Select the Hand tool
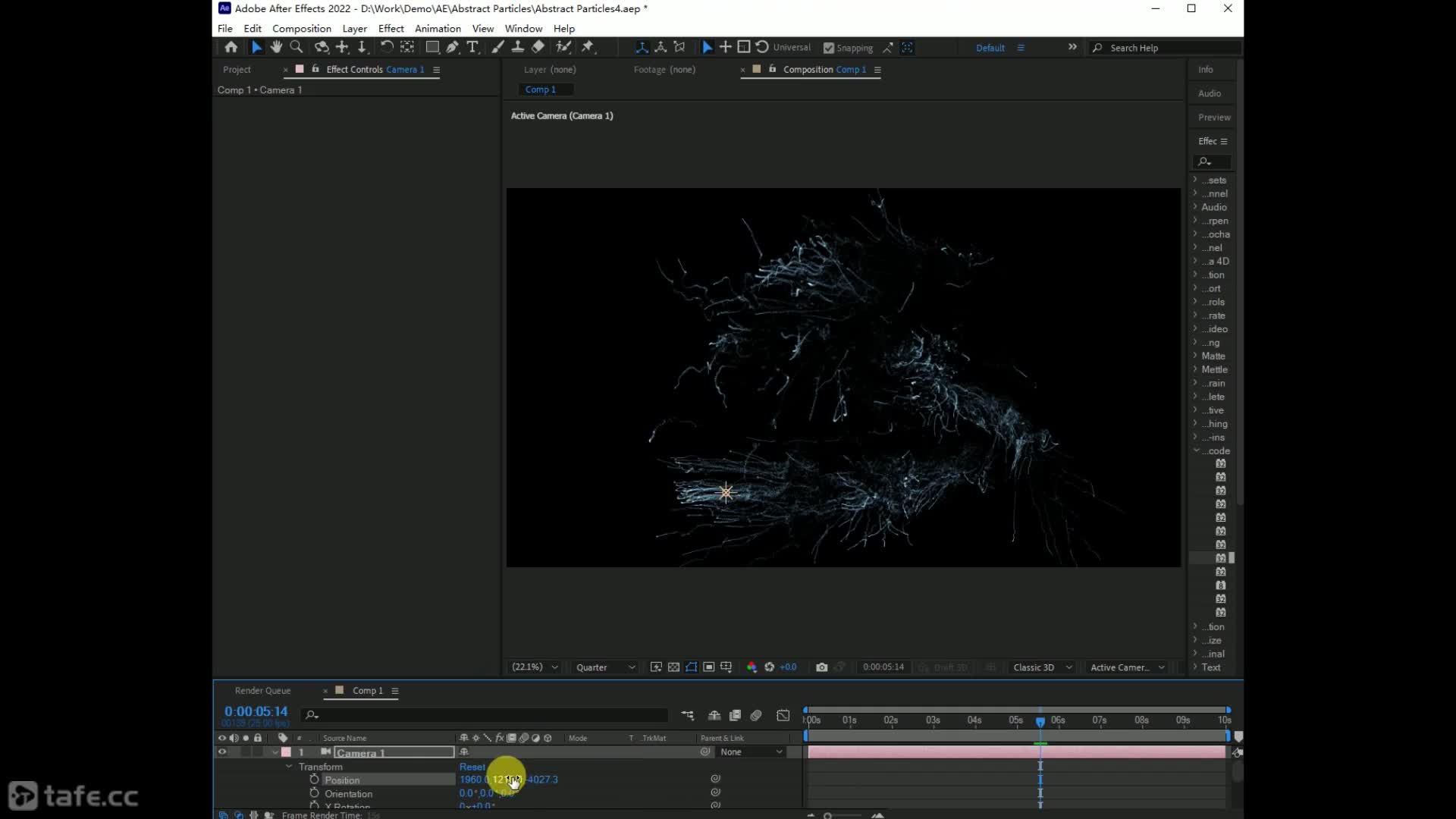The width and height of the screenshot is (1456, 819). click(x=276, y=47)
